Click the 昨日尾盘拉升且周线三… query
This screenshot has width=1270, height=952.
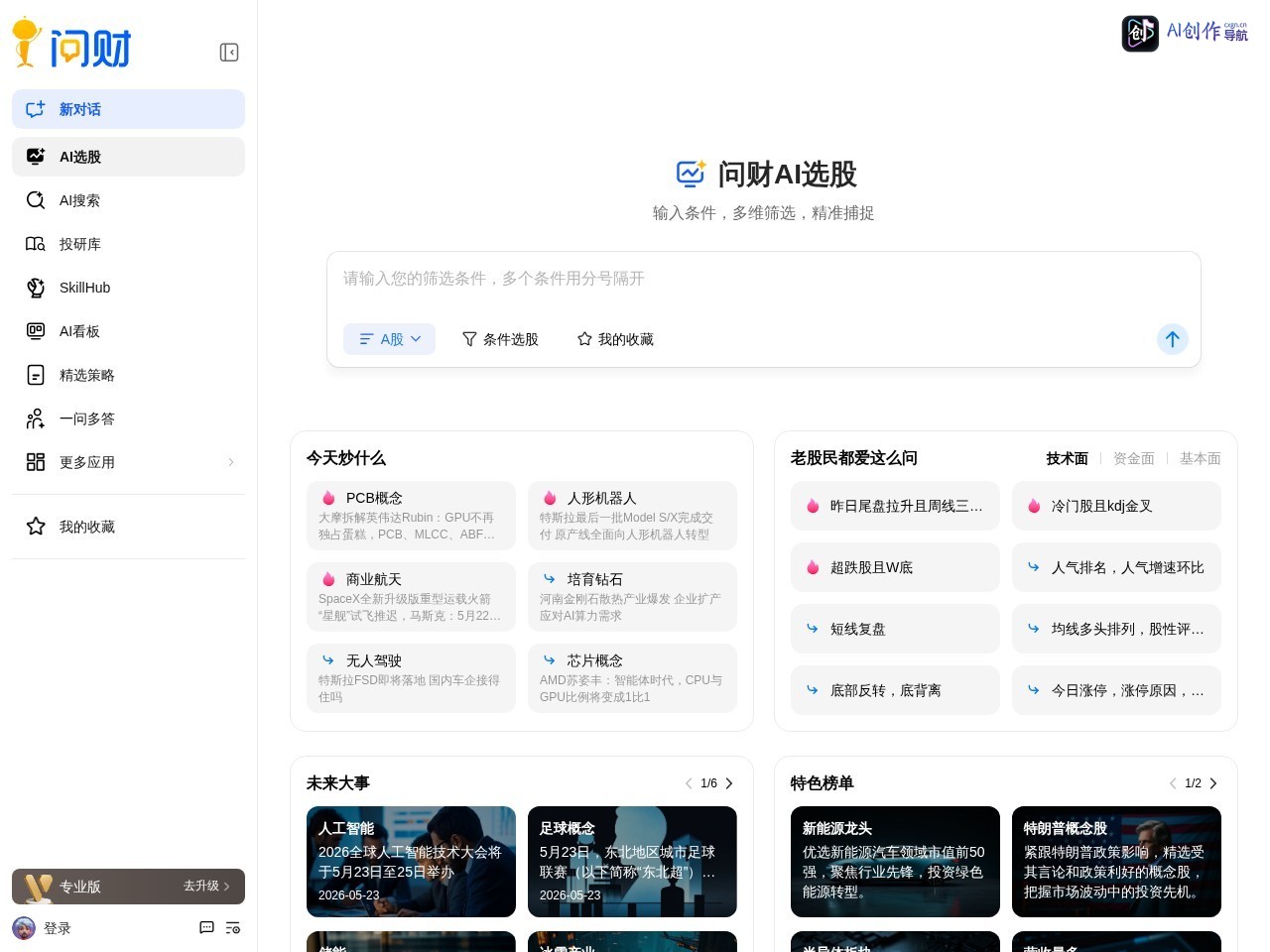coord(895,506)
